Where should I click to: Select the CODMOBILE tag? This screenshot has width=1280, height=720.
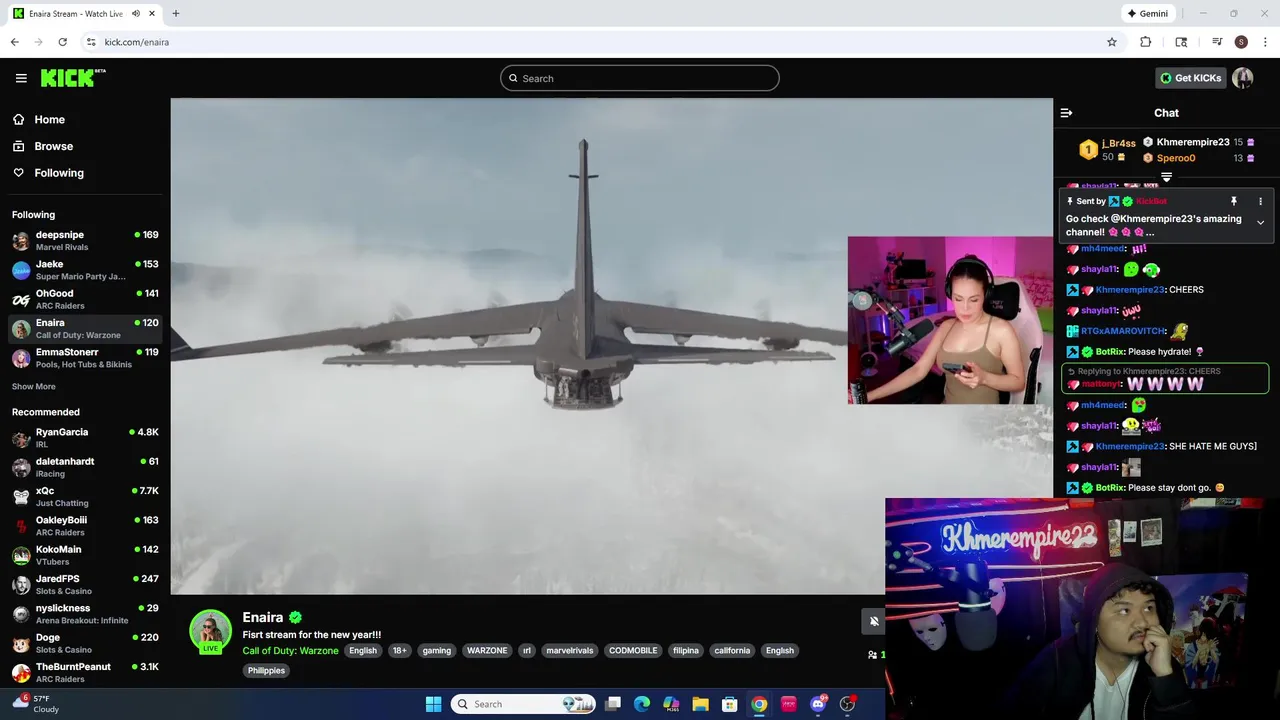click(633, 650)
